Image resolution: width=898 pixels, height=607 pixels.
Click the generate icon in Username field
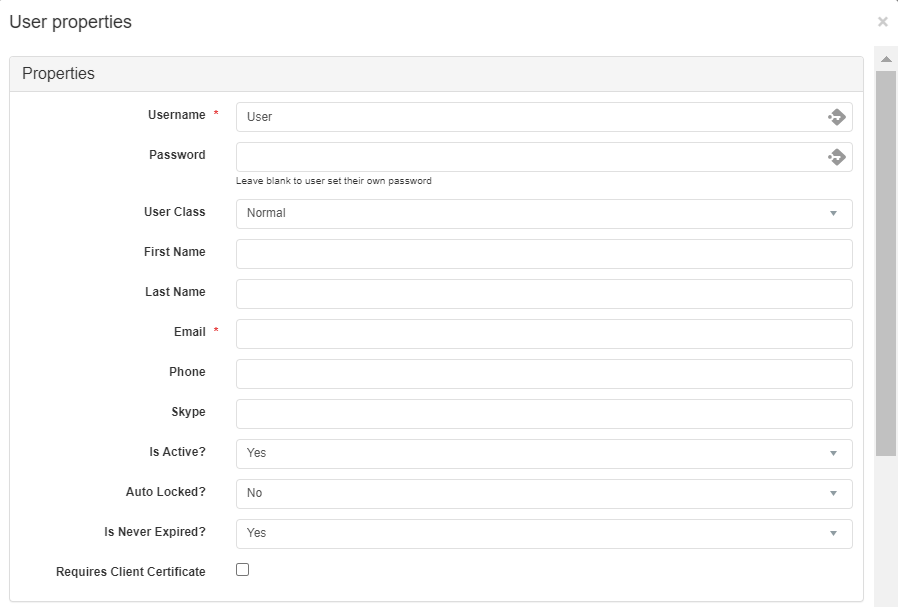pos(837,117)
